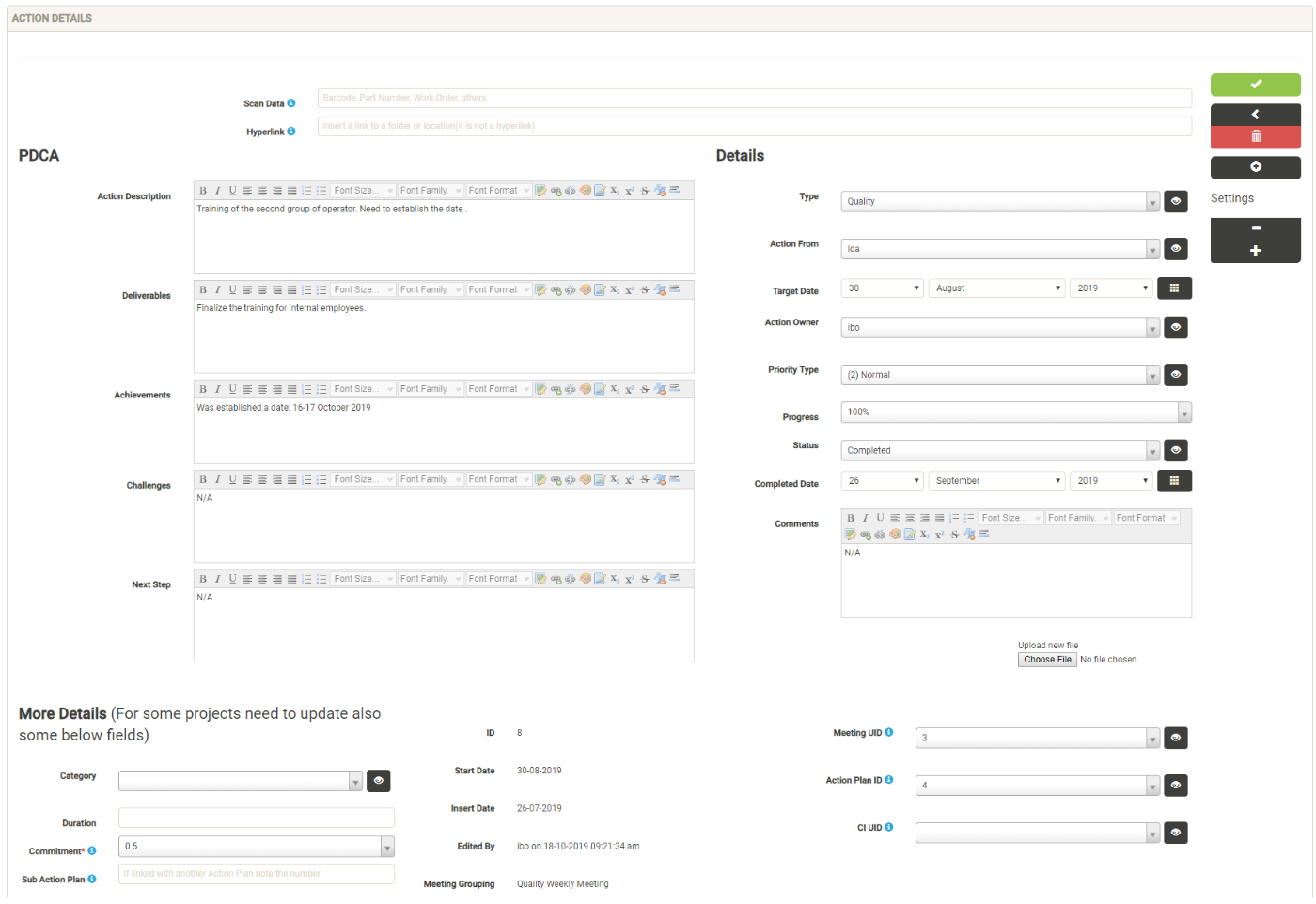Apply subscript in the Next Step editor toolbar
This screenshot has width=1316, height=904.
[x=614, y=579]
